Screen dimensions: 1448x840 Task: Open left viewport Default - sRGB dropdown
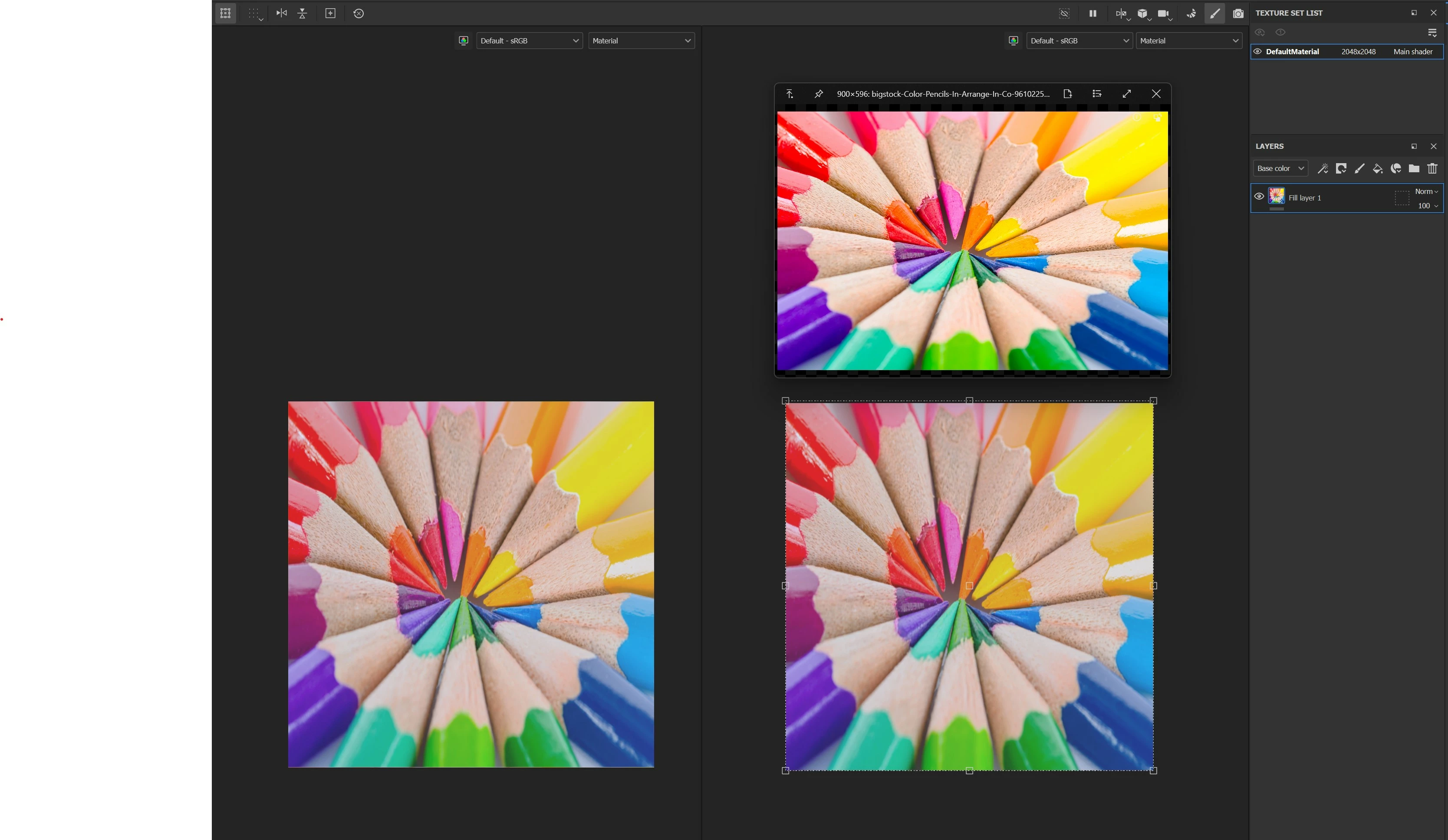529,41
